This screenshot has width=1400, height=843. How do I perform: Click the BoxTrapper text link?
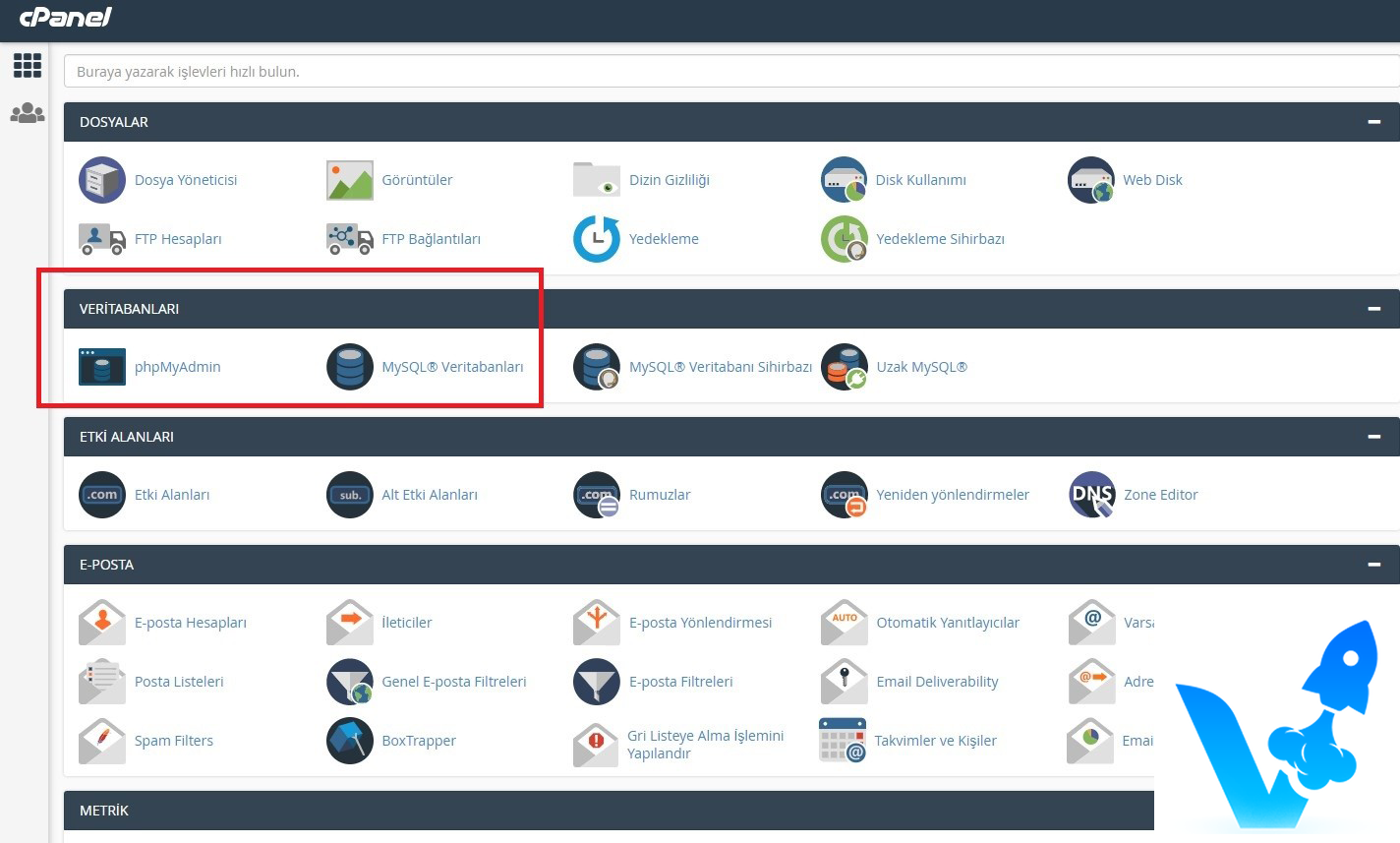419,741
